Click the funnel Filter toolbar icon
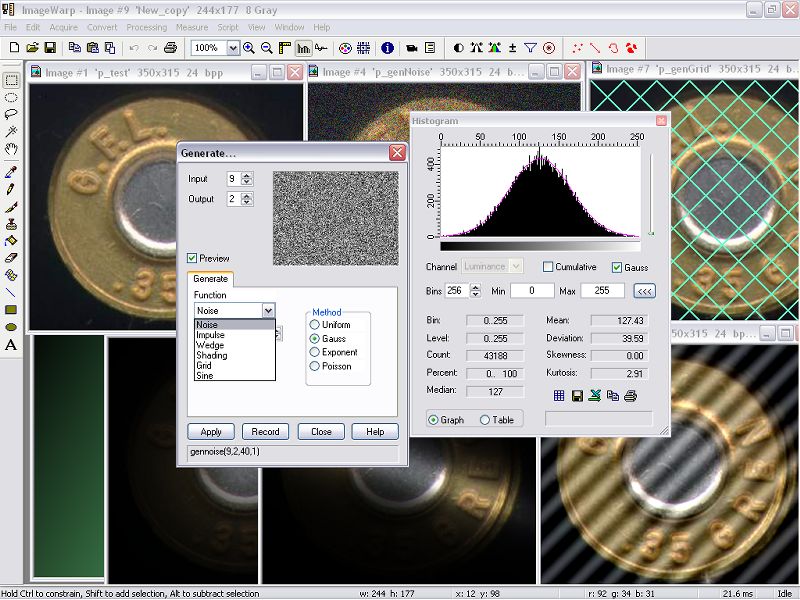The image size is (800, 600). [x=531, y=48]
